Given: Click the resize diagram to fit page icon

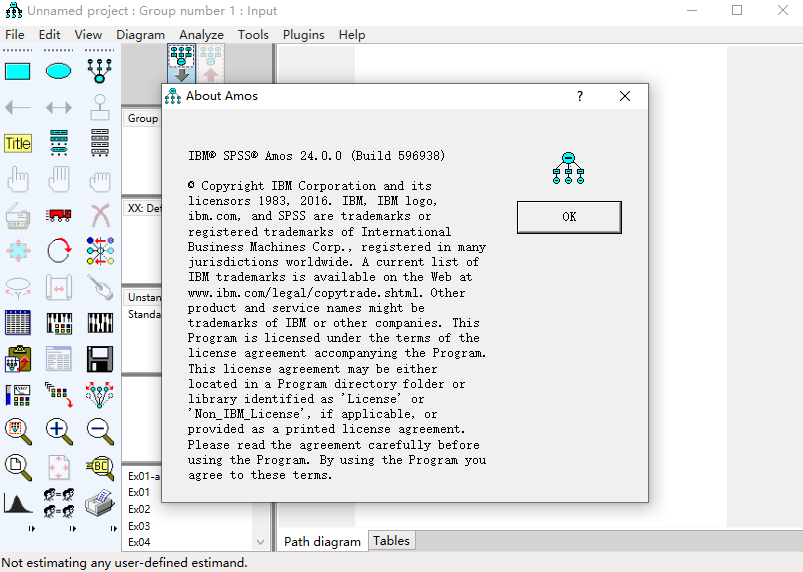Looking at the screenshot, I should [x=58, y=467].
